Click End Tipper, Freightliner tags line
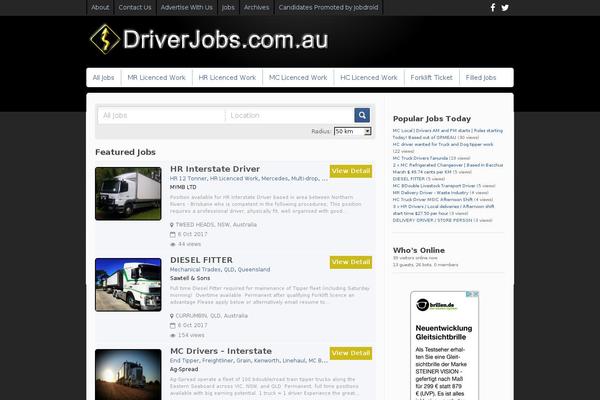 (x=249, y=361)
